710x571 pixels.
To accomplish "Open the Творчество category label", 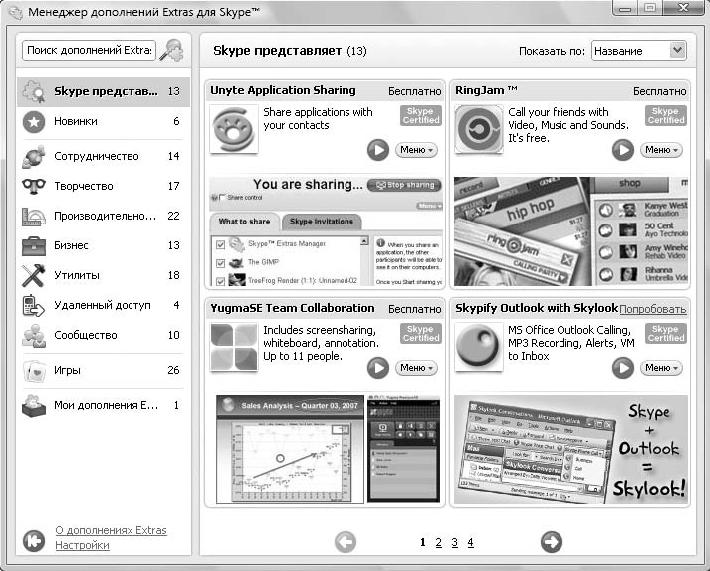I will coord(84,186).
